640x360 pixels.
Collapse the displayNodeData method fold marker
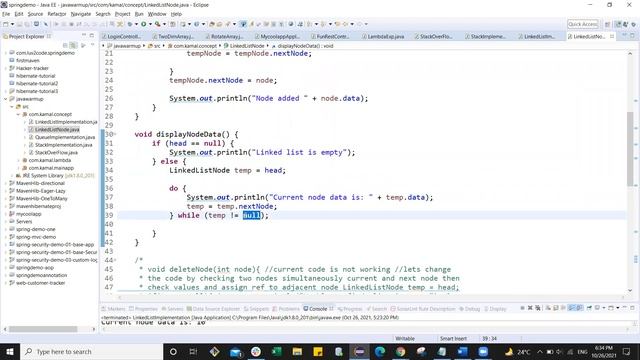coord(116,134)
